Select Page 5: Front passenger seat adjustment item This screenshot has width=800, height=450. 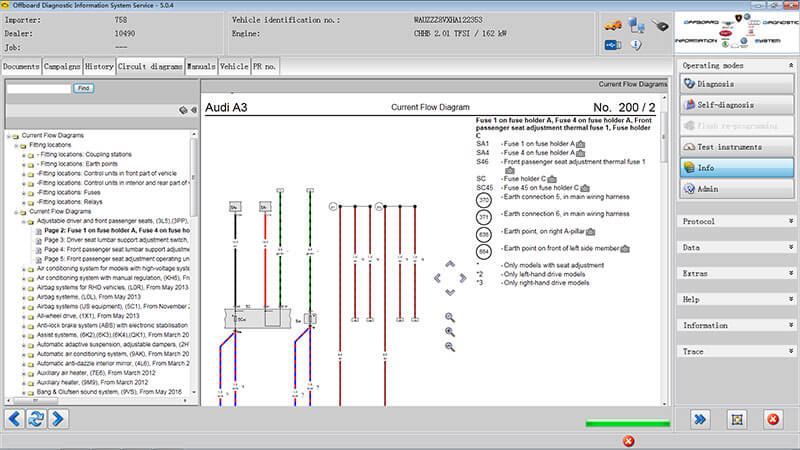click(116, 259)
